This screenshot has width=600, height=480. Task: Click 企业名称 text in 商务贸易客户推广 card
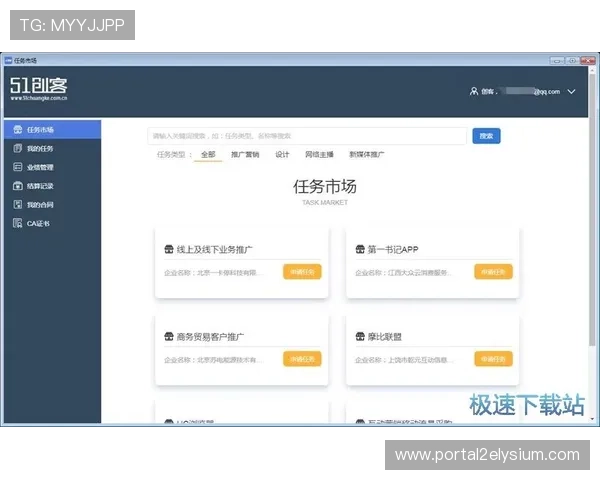point(214,360)
